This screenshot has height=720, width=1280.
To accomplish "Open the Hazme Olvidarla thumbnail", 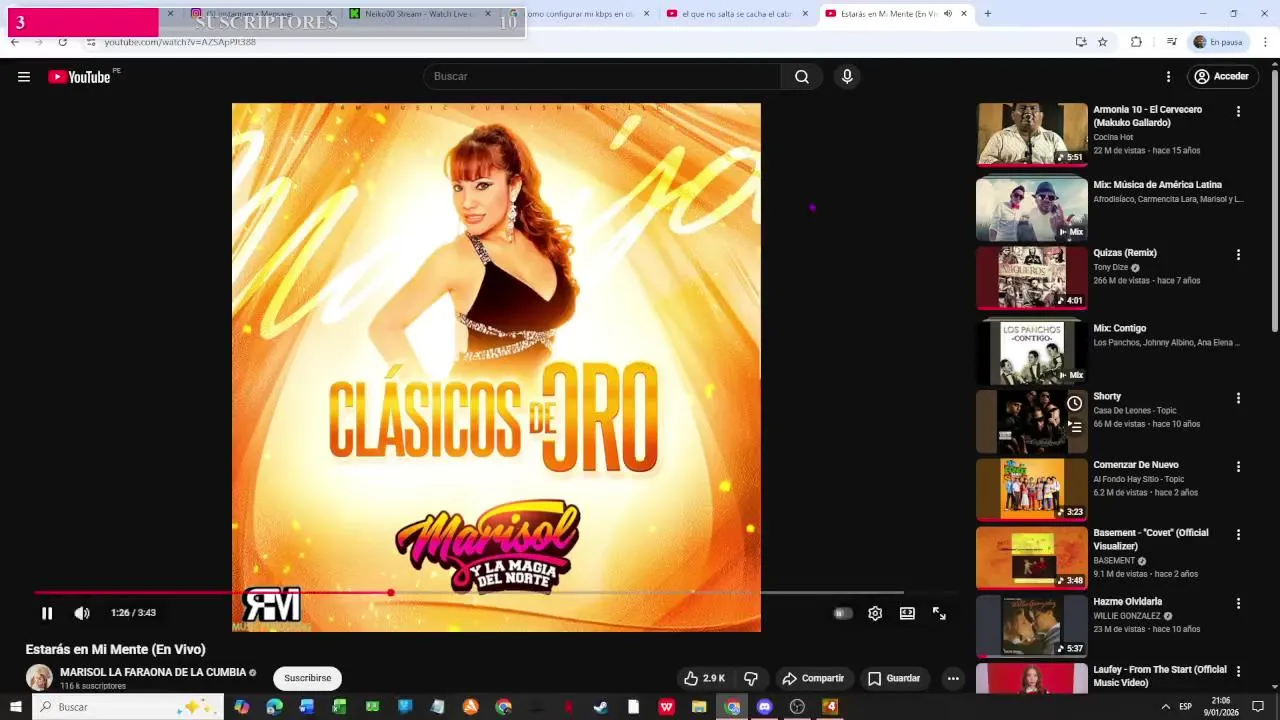I will point(1032,626).
